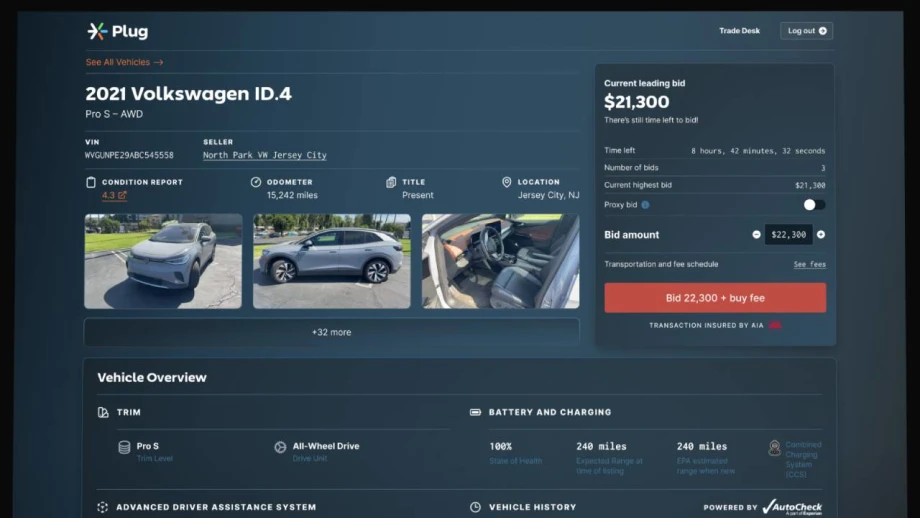
Task: Click the All-Wheel Drive unit icon
Action: coord(280,447)
